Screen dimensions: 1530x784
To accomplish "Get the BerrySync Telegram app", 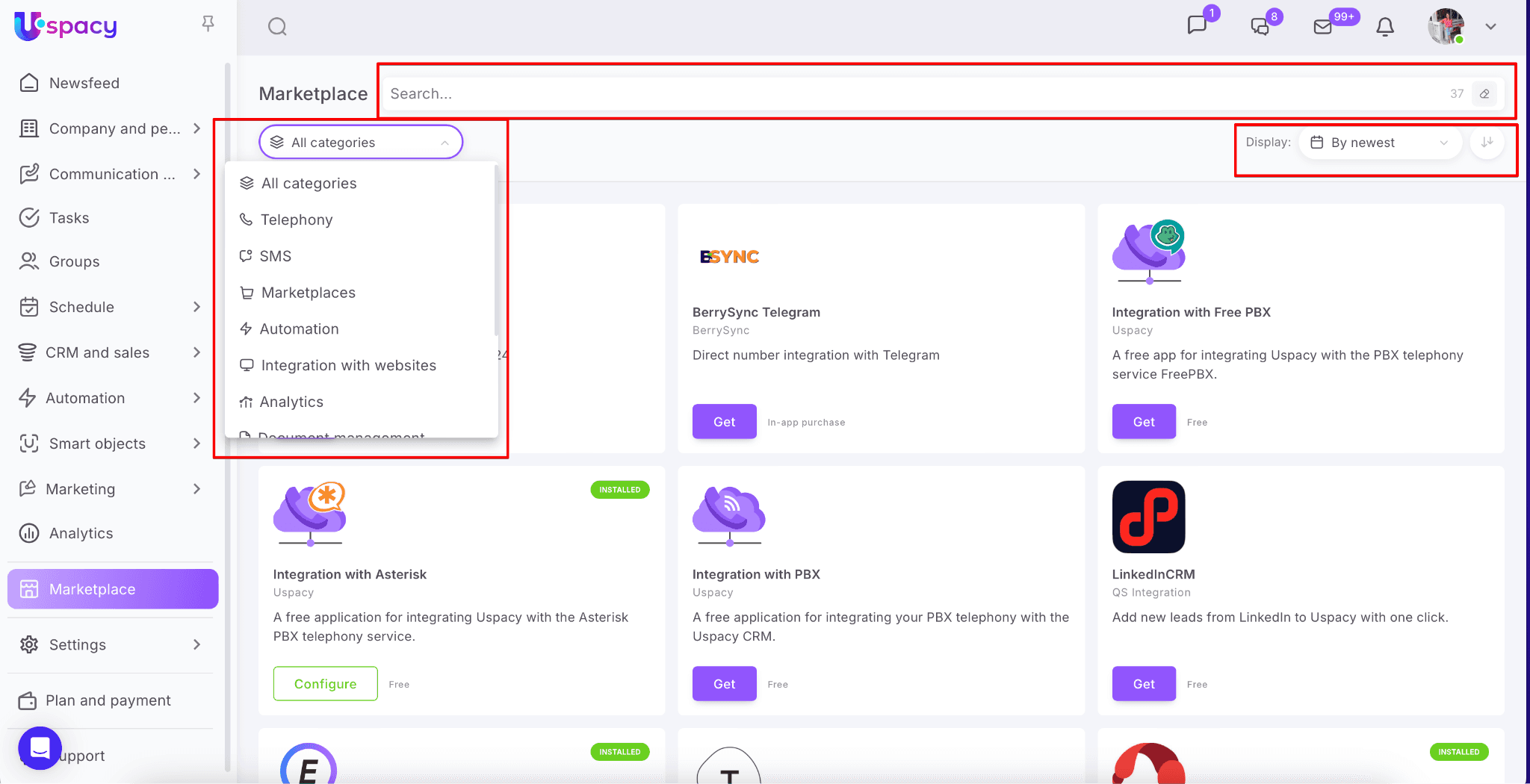I will [724, 422].
